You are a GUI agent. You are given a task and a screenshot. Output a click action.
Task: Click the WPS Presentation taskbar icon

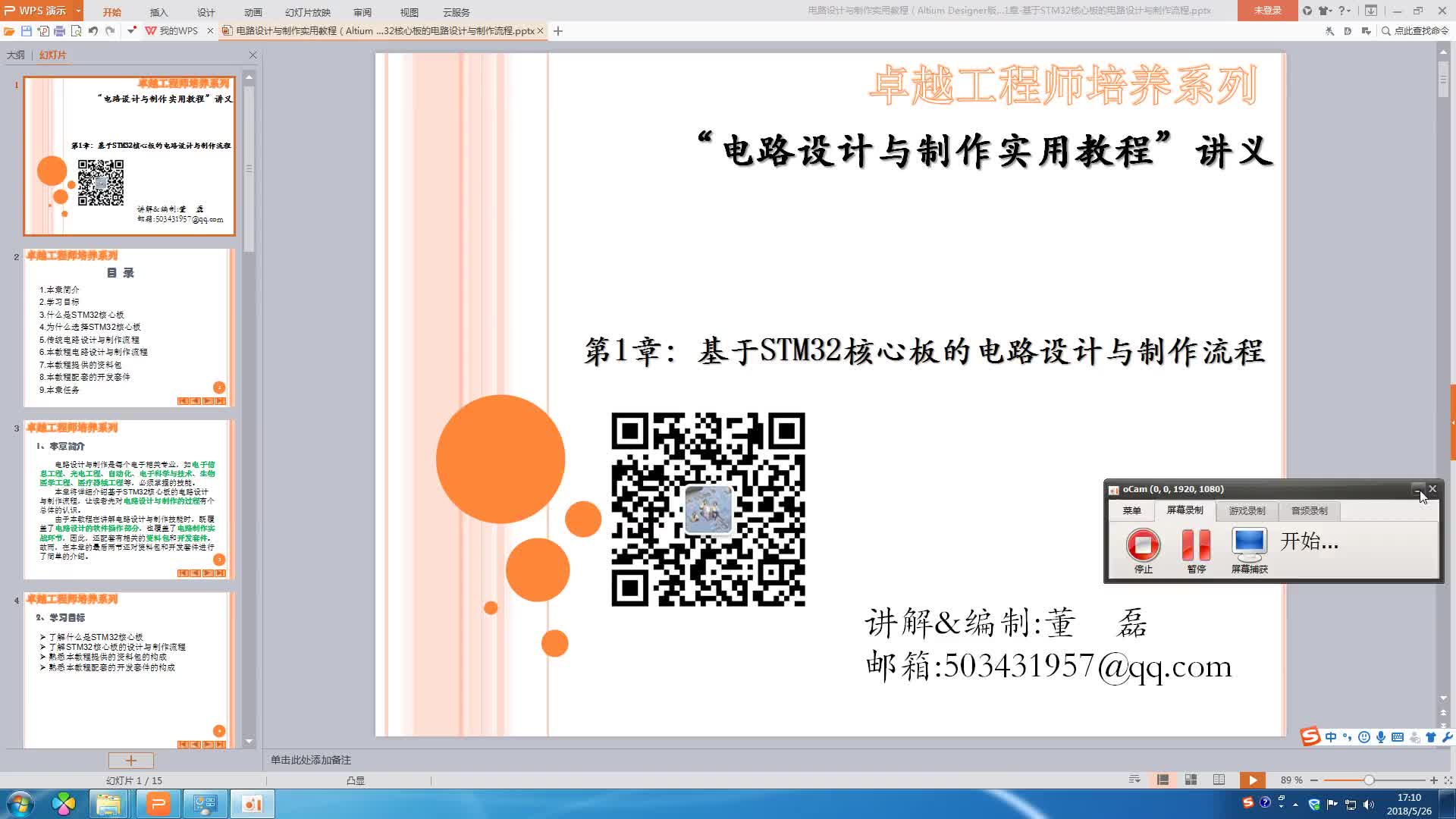pyautogui.click(x=158, y=804)
